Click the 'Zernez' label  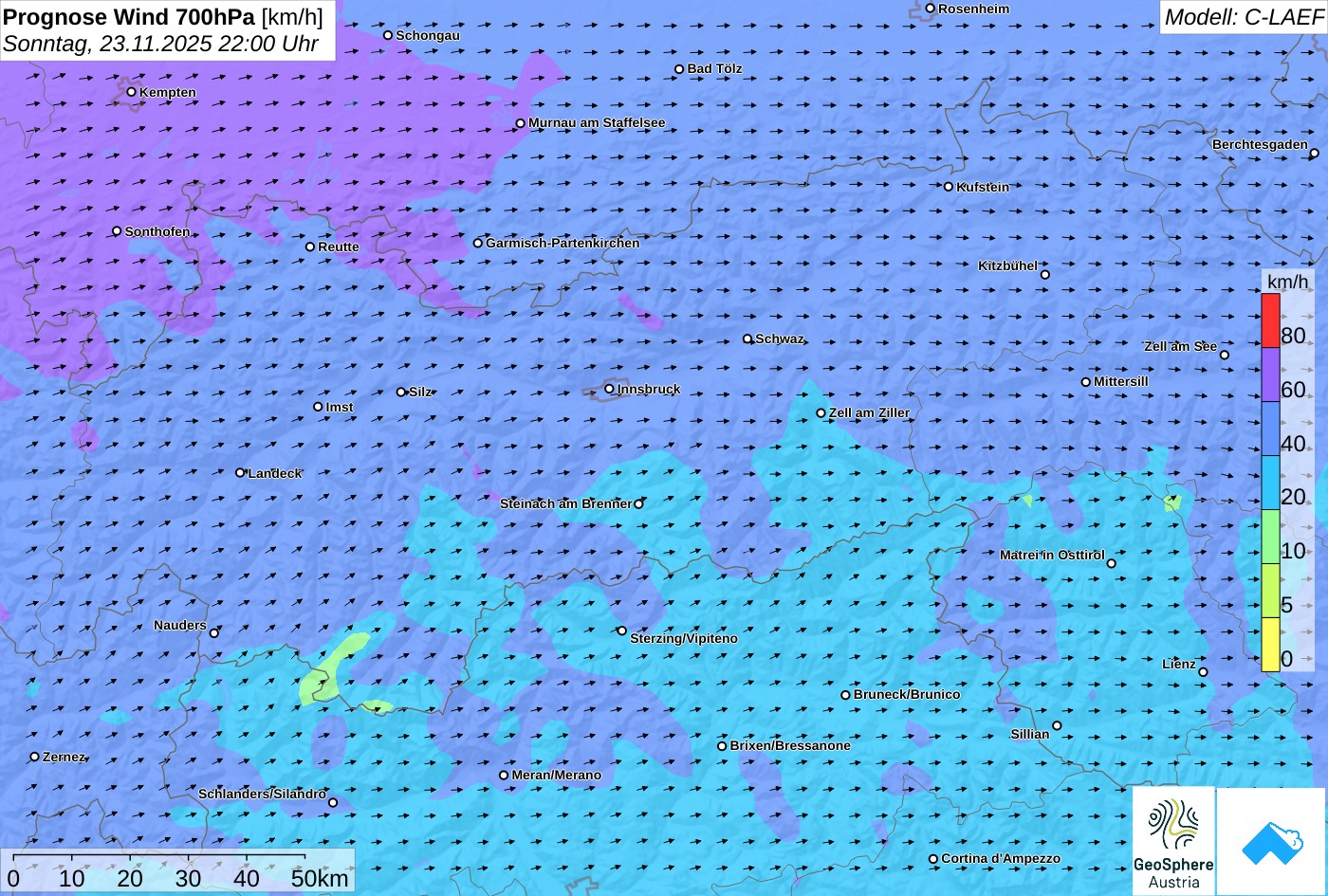coord(65,757)
